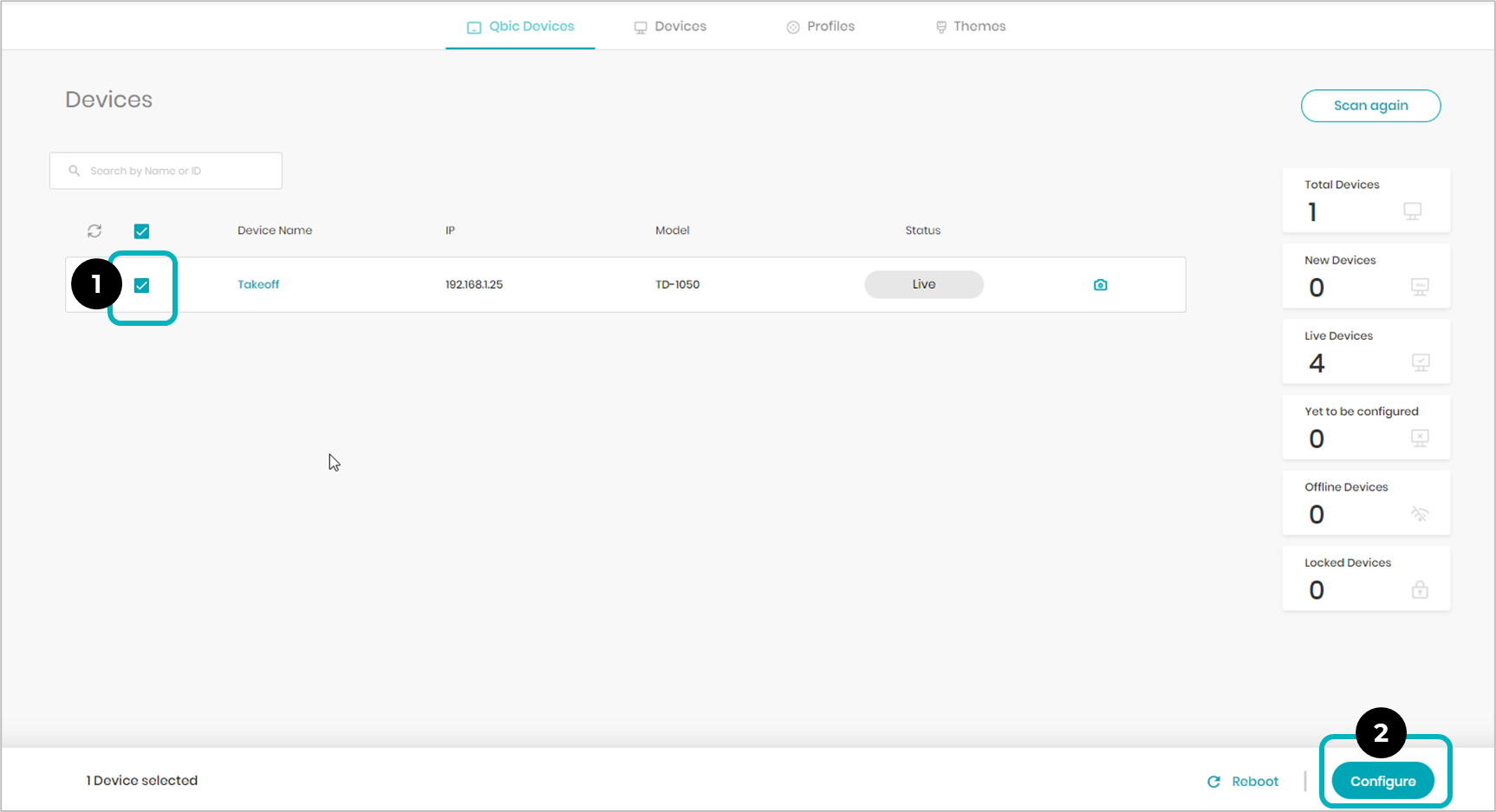Viewport: 1496px width, 812px height.
Task: Click the camera screenshot icon in Takeoff row
Action: coord(1100,284)
